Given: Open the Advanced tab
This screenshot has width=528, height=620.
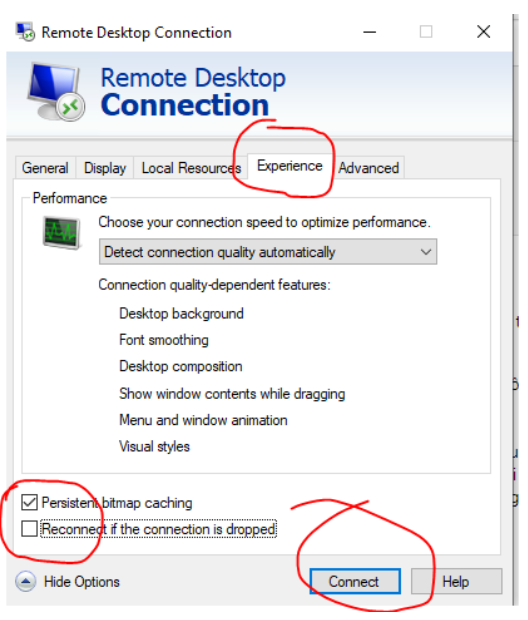Looking at the screenshot, I should click(x=369, y=168).
